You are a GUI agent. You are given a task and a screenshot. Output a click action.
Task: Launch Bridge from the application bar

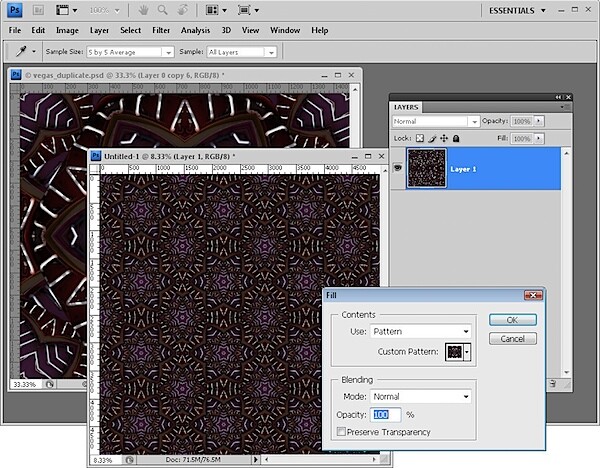click(x=38, y=11)
